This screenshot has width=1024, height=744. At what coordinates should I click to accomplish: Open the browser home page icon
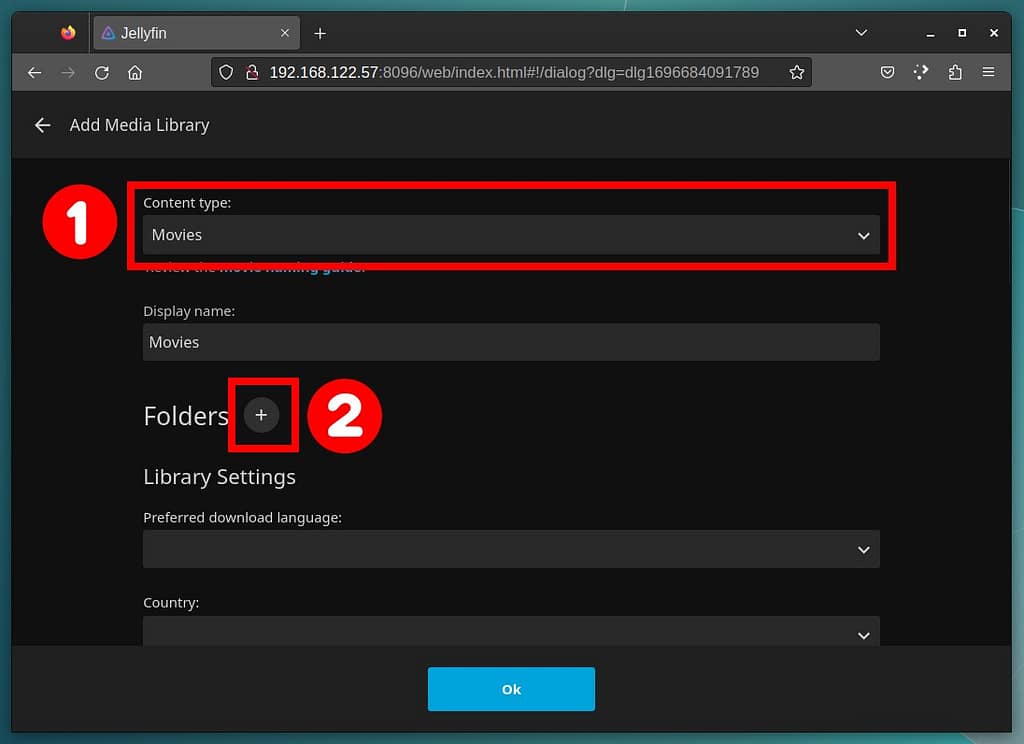click(135, 73)
